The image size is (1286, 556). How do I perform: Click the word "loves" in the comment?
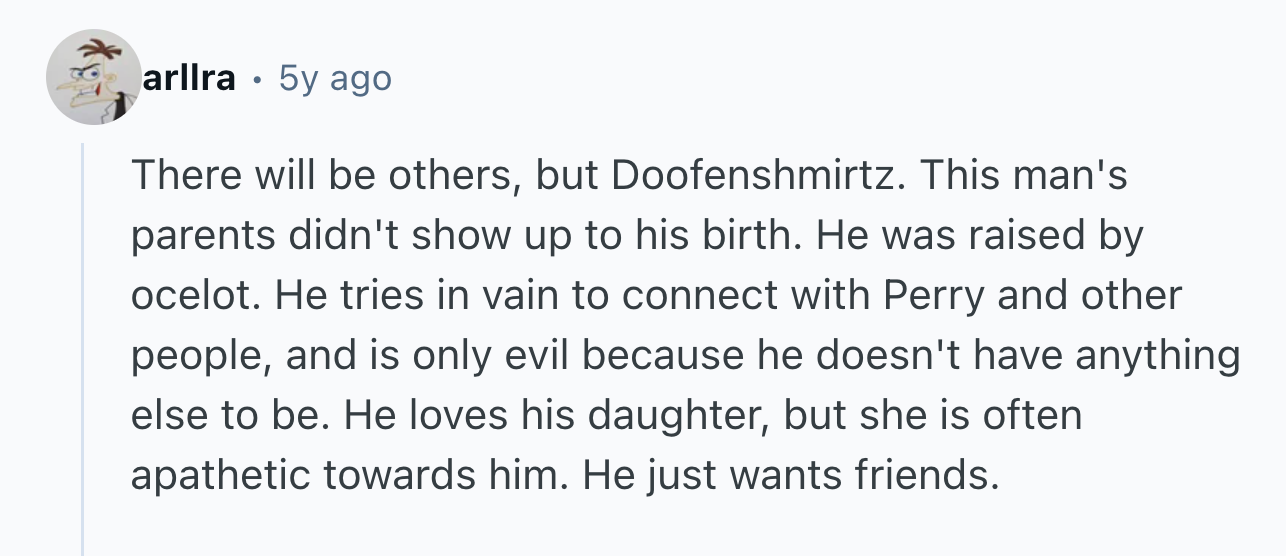(393, 416)
